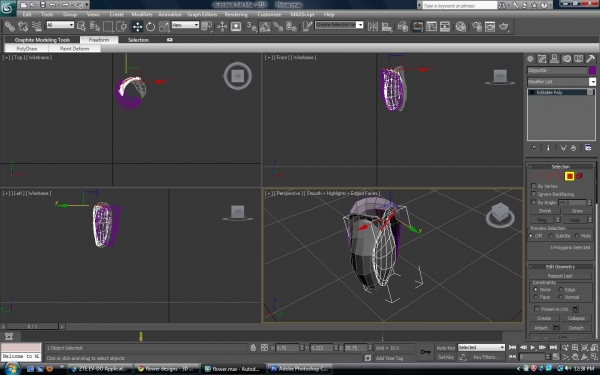The width and height of the screenshot is (600, 375).
Task: Open the Modifiers menu
Action: coord(142,15)
